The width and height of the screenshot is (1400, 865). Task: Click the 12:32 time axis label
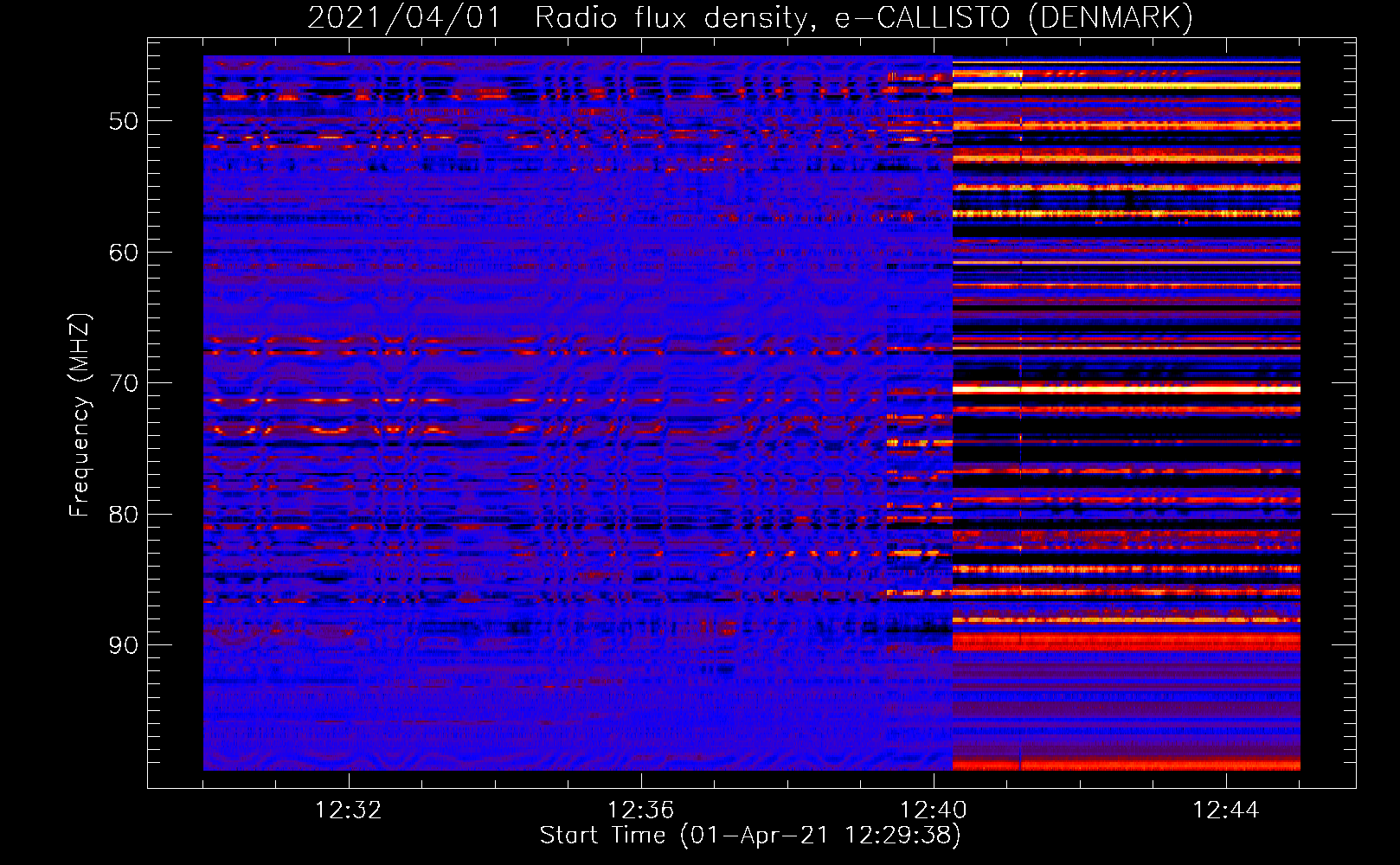click(348, 811)
